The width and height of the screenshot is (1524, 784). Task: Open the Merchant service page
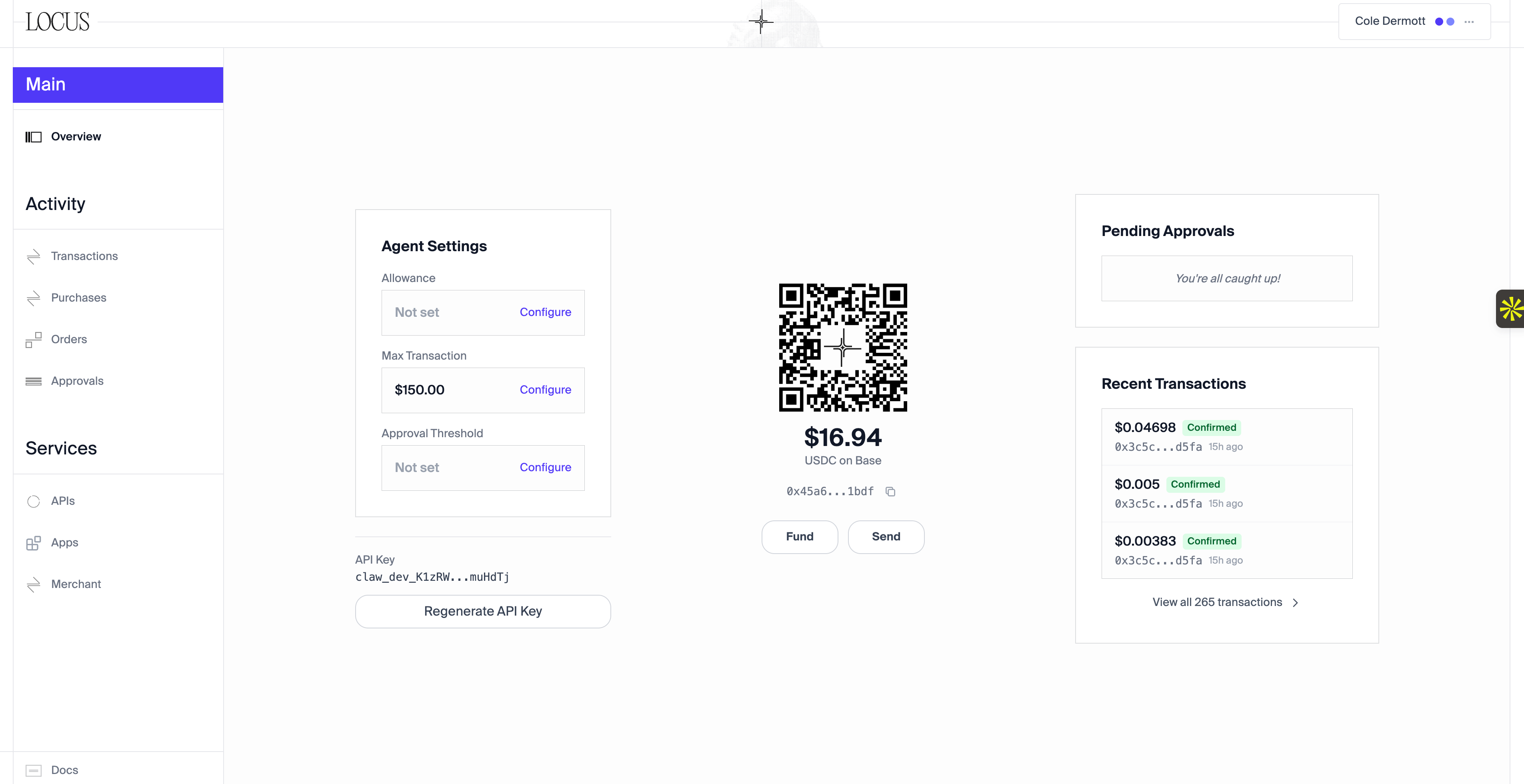pos(76,584)
